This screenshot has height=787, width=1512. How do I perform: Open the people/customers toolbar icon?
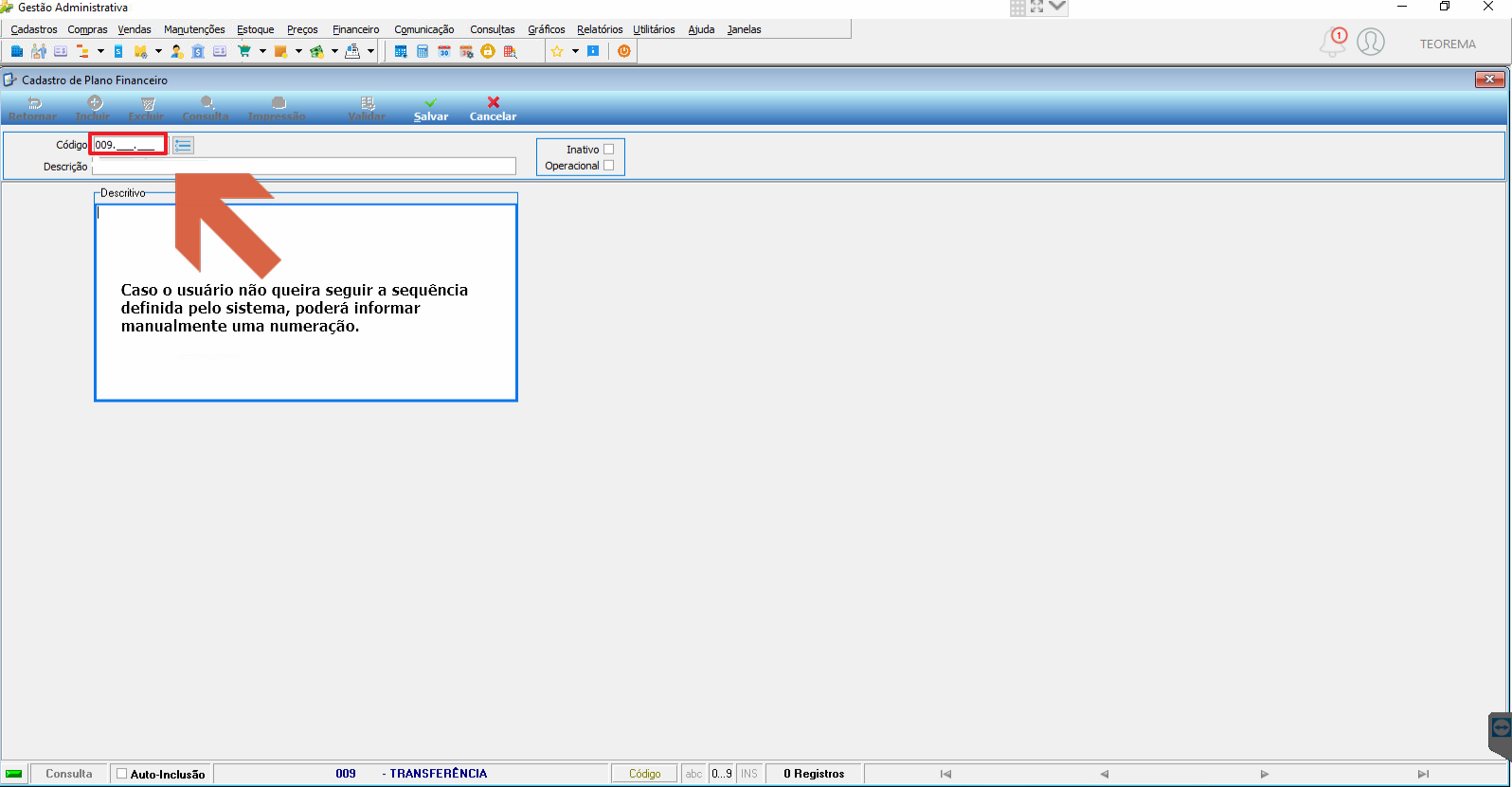pyautogui.click(x=39, y=51)
